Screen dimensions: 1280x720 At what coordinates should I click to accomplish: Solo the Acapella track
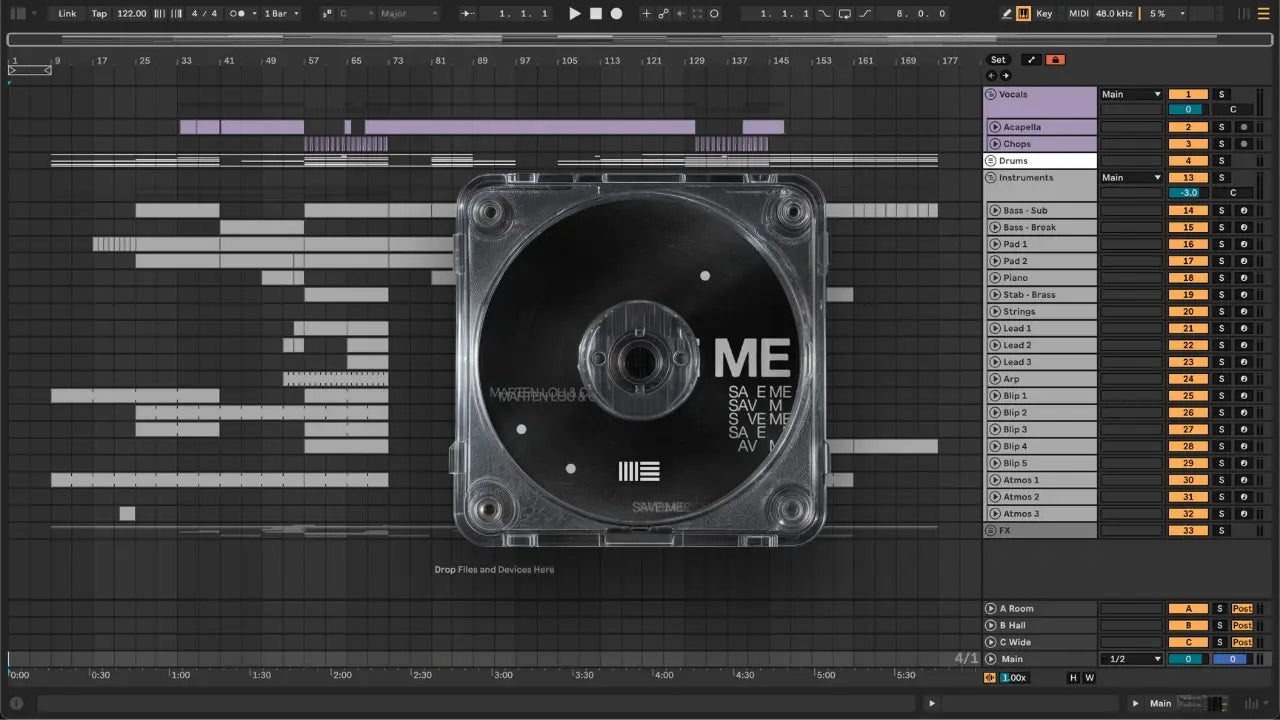[x=1220, y=127]
